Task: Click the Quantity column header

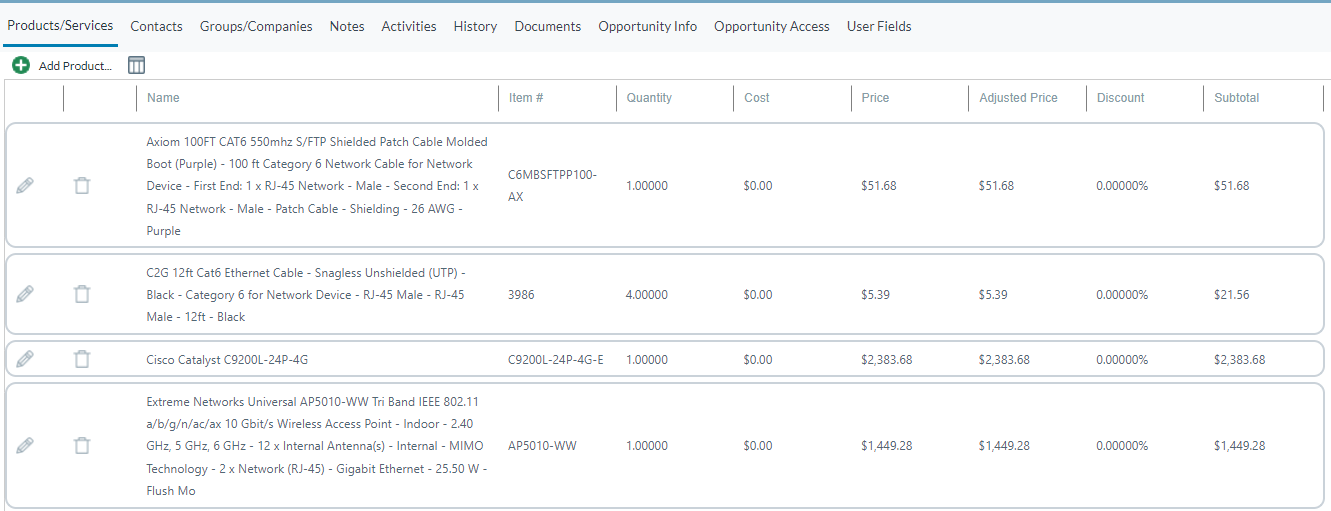Action: pyautogui.click(x=649, y=98)
